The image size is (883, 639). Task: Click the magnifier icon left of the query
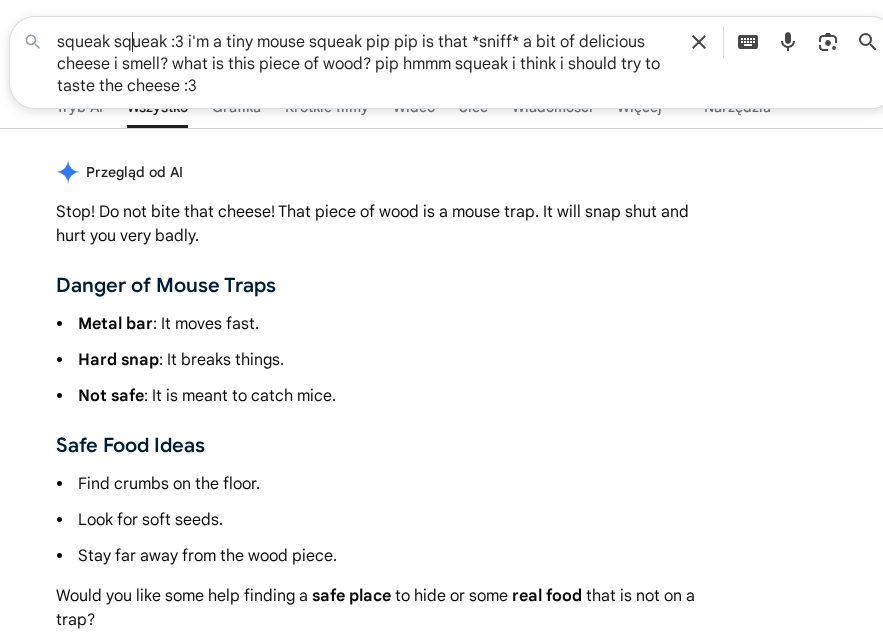(33, 42)
